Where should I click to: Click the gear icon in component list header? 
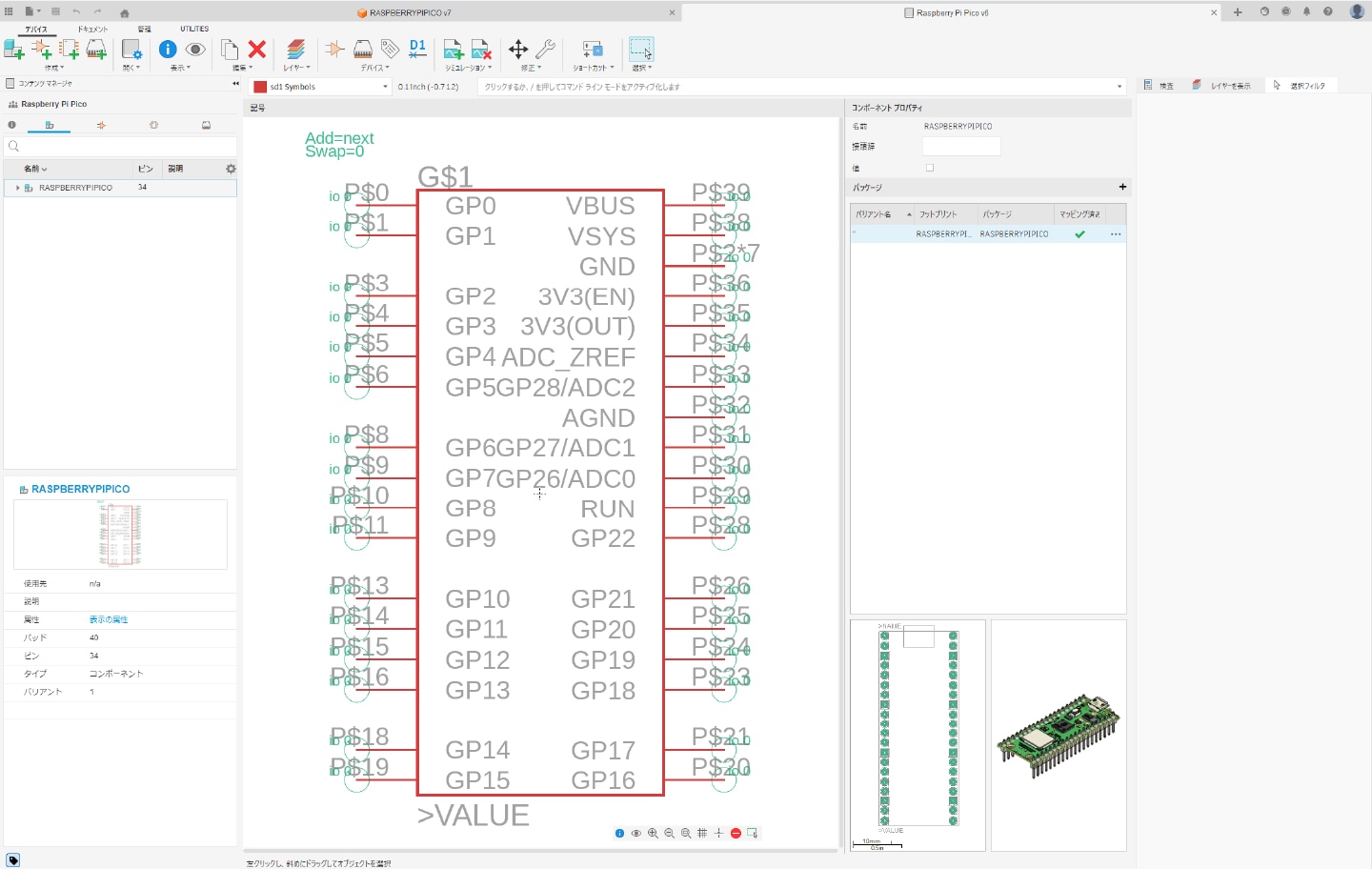coord(231,169)
